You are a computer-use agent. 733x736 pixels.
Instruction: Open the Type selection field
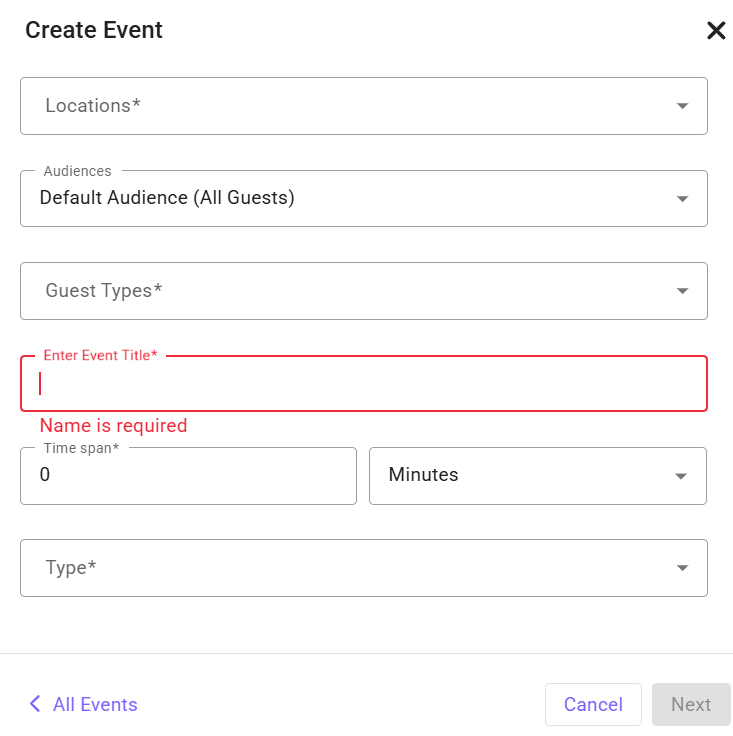pyautogui.click(x=364, y=568)
